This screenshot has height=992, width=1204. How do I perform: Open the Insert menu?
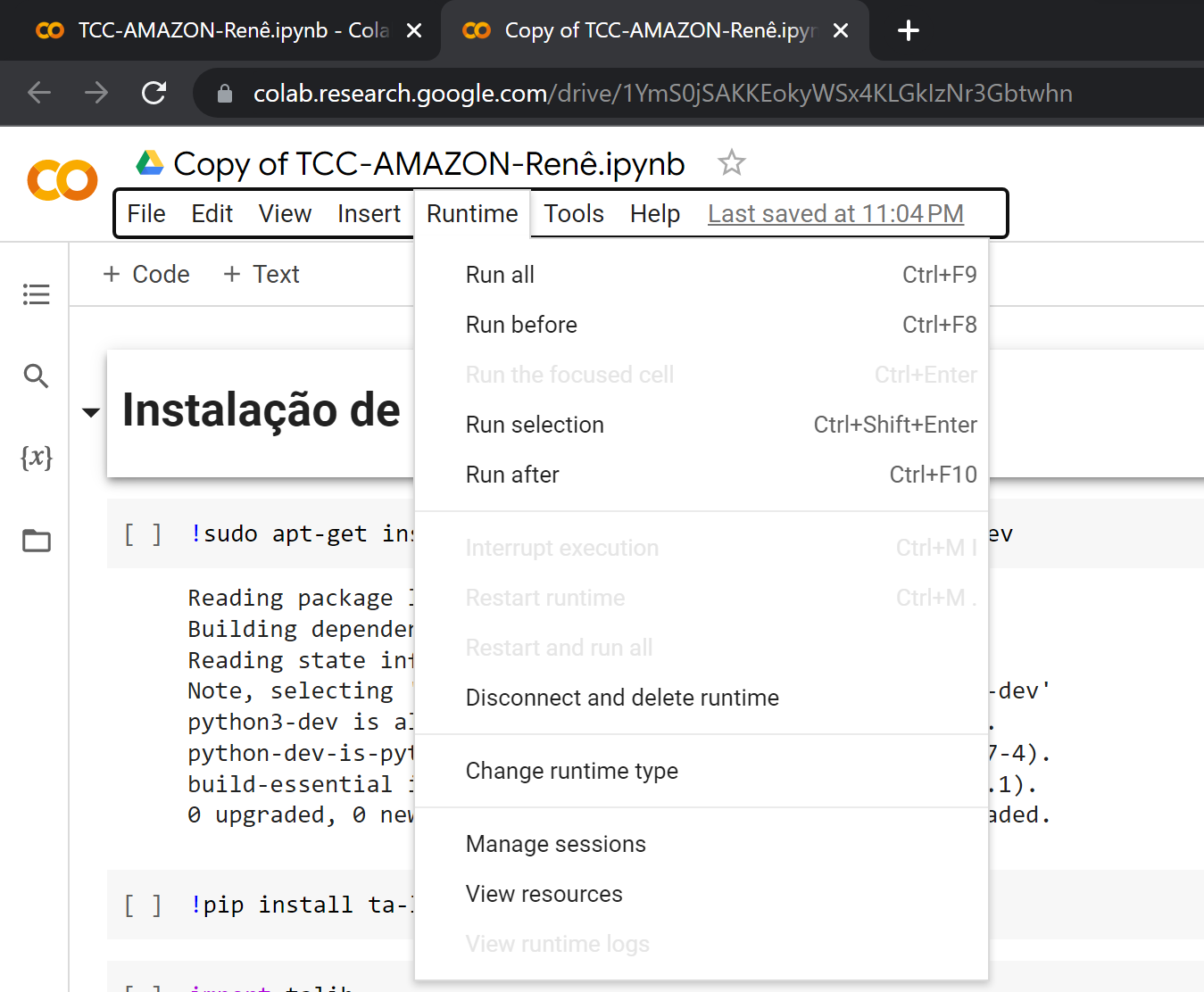click(370, 214)
